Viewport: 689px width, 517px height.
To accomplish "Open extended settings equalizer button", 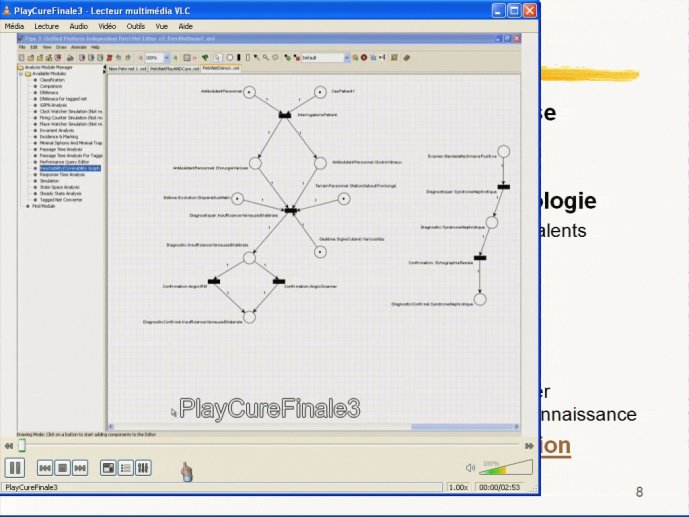I will (143, 468).
